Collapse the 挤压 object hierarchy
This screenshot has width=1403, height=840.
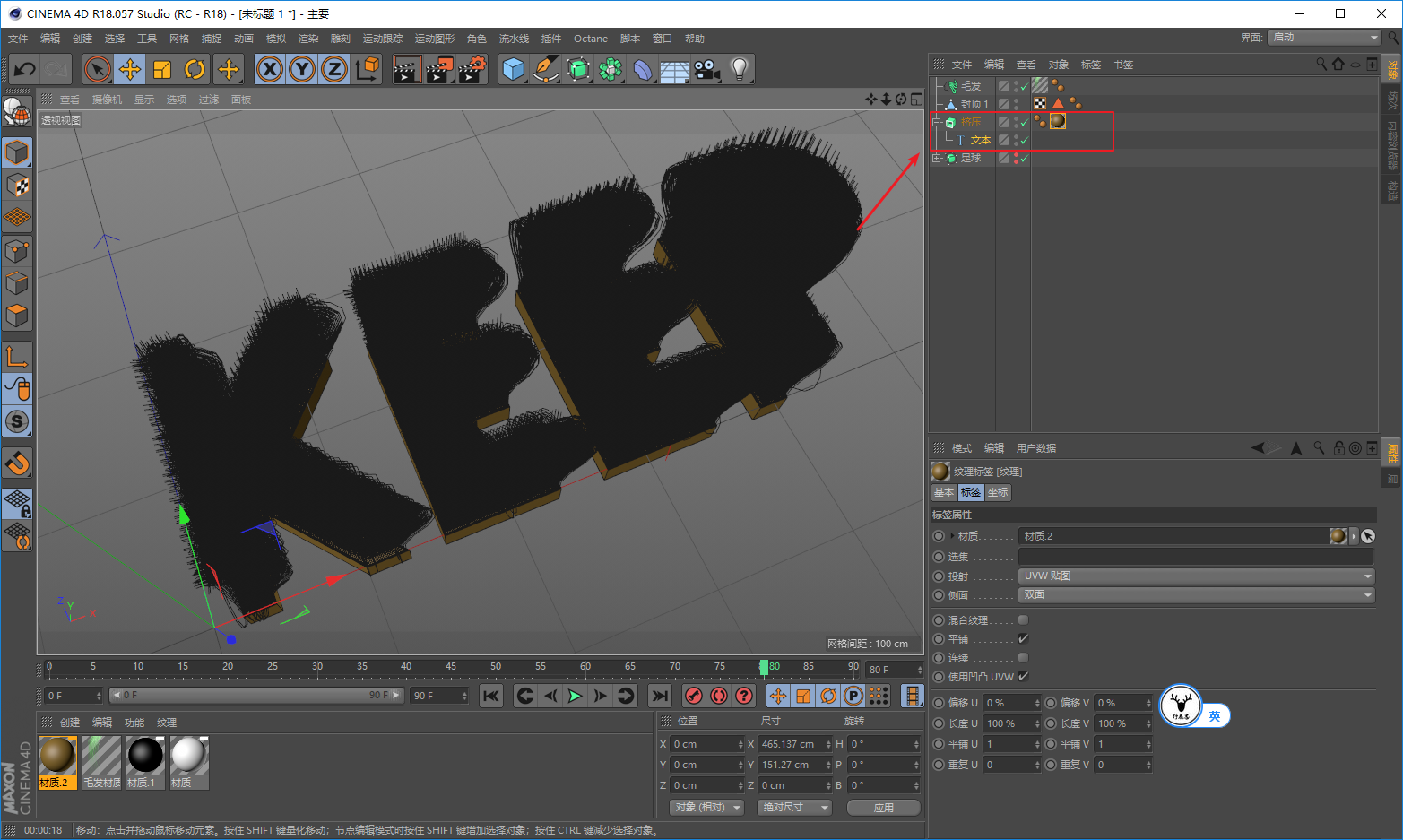tap(937, 122)
